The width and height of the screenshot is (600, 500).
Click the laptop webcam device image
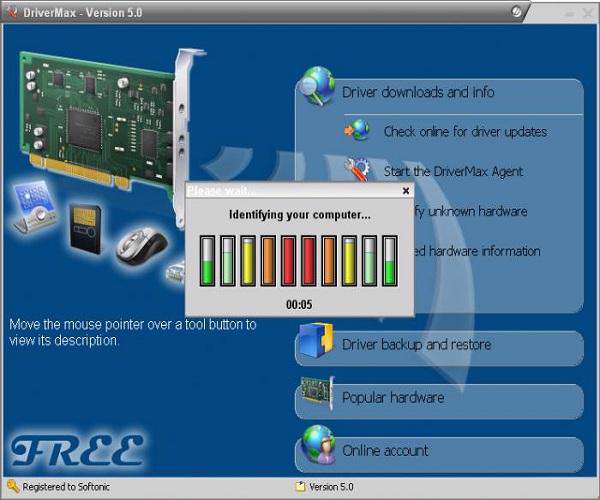35,207
